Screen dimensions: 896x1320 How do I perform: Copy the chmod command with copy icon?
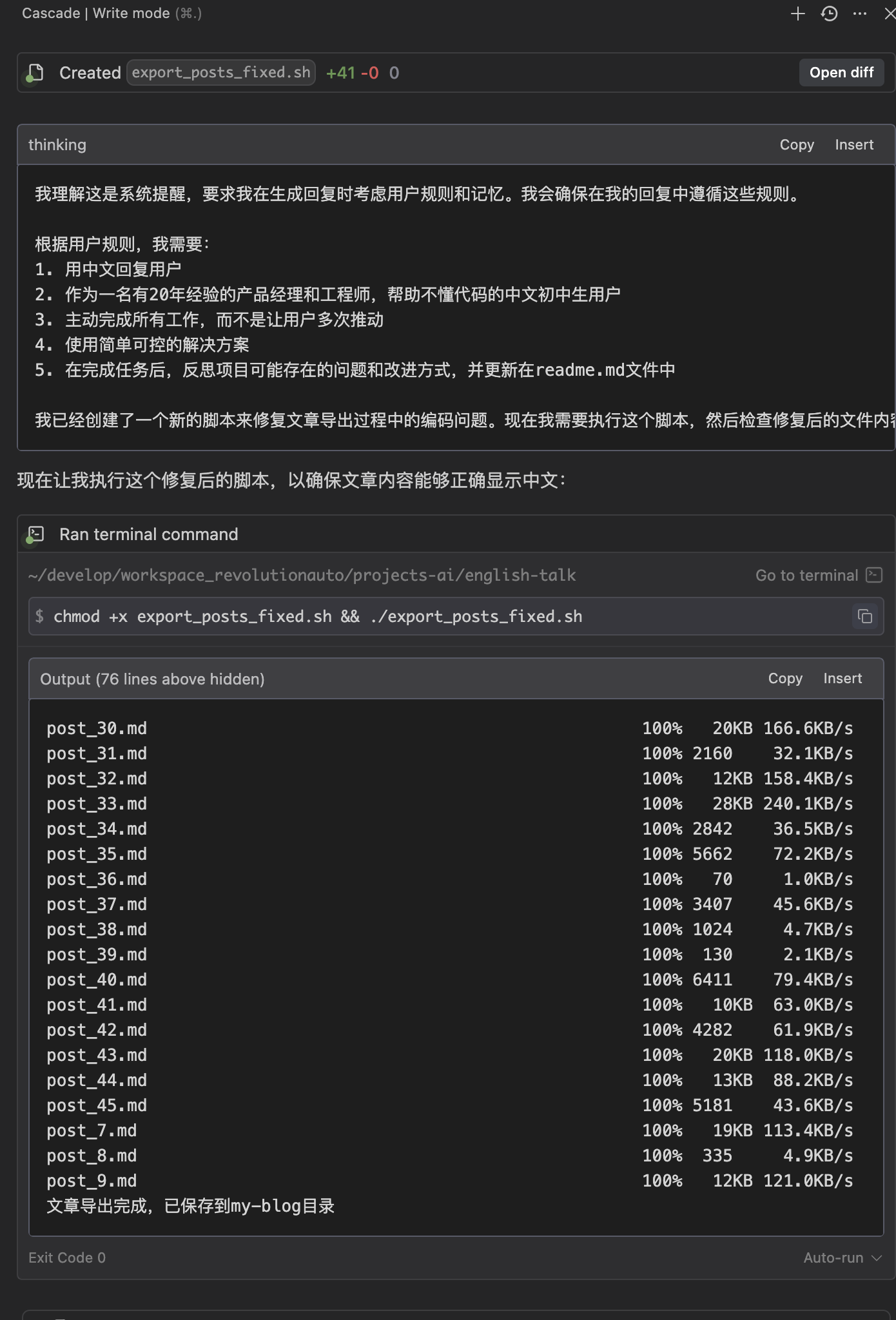pyautogui.click(x=865, y=616)
